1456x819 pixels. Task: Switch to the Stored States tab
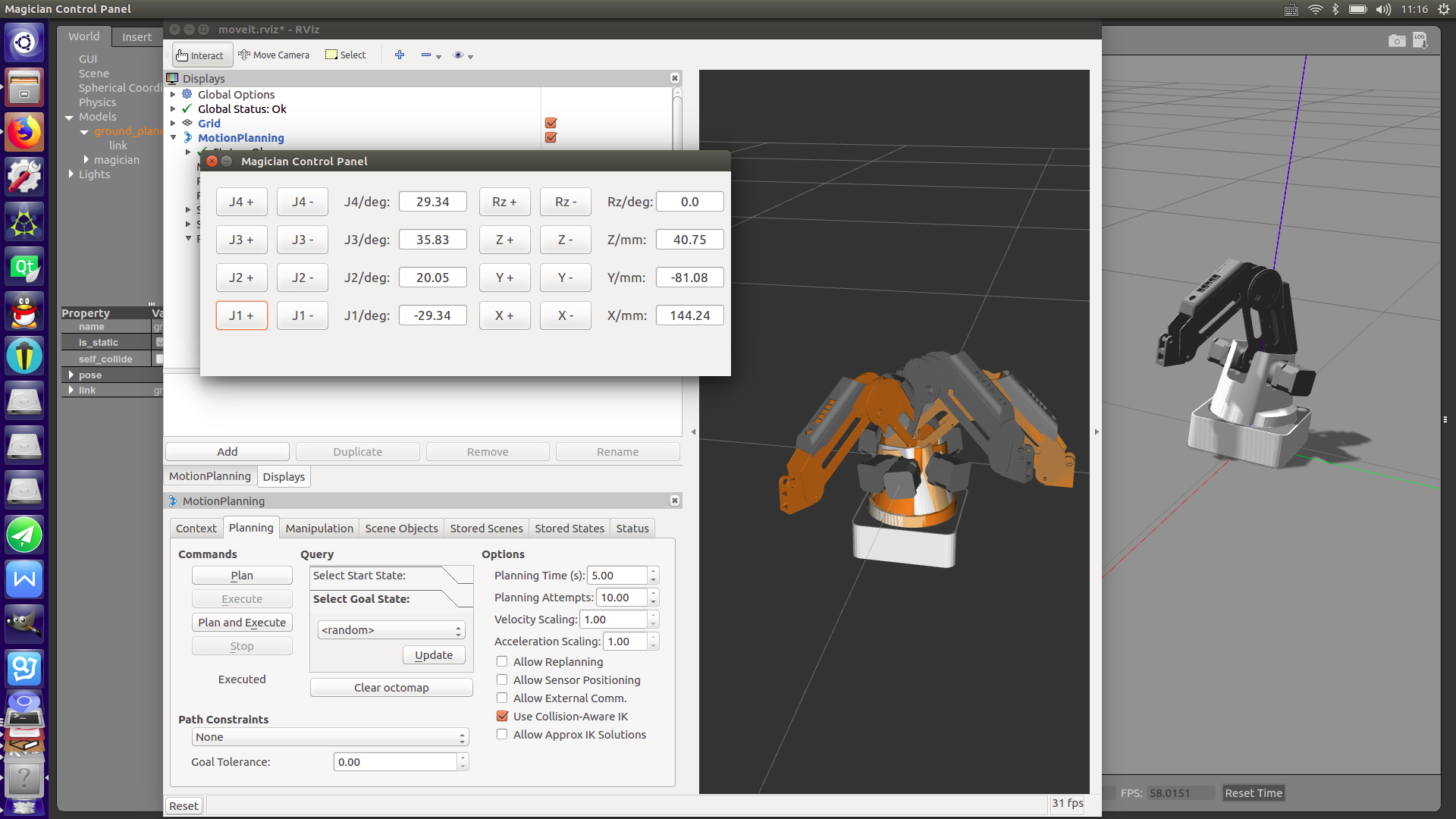pos(568,527)
